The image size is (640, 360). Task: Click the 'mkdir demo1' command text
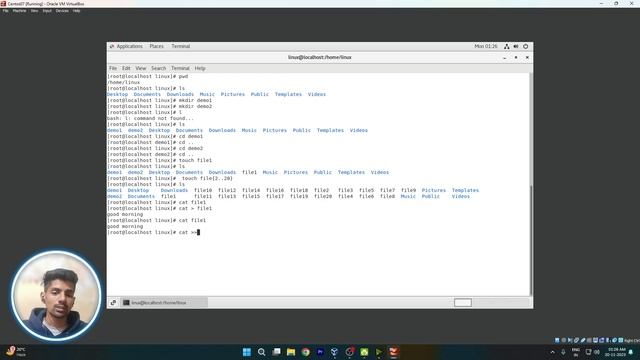[195, 100]
